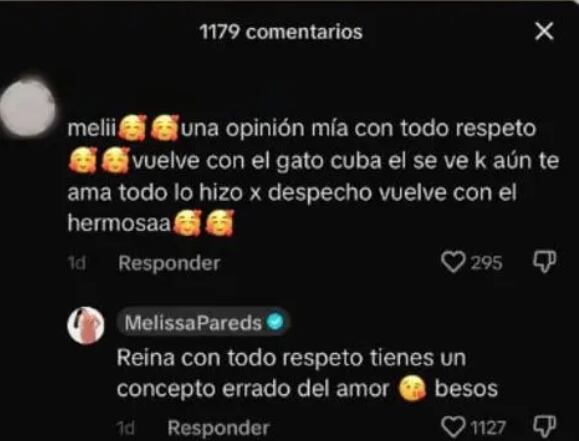
Task: Tap the 1d timestamp of first comment
Action: (77, 263)
